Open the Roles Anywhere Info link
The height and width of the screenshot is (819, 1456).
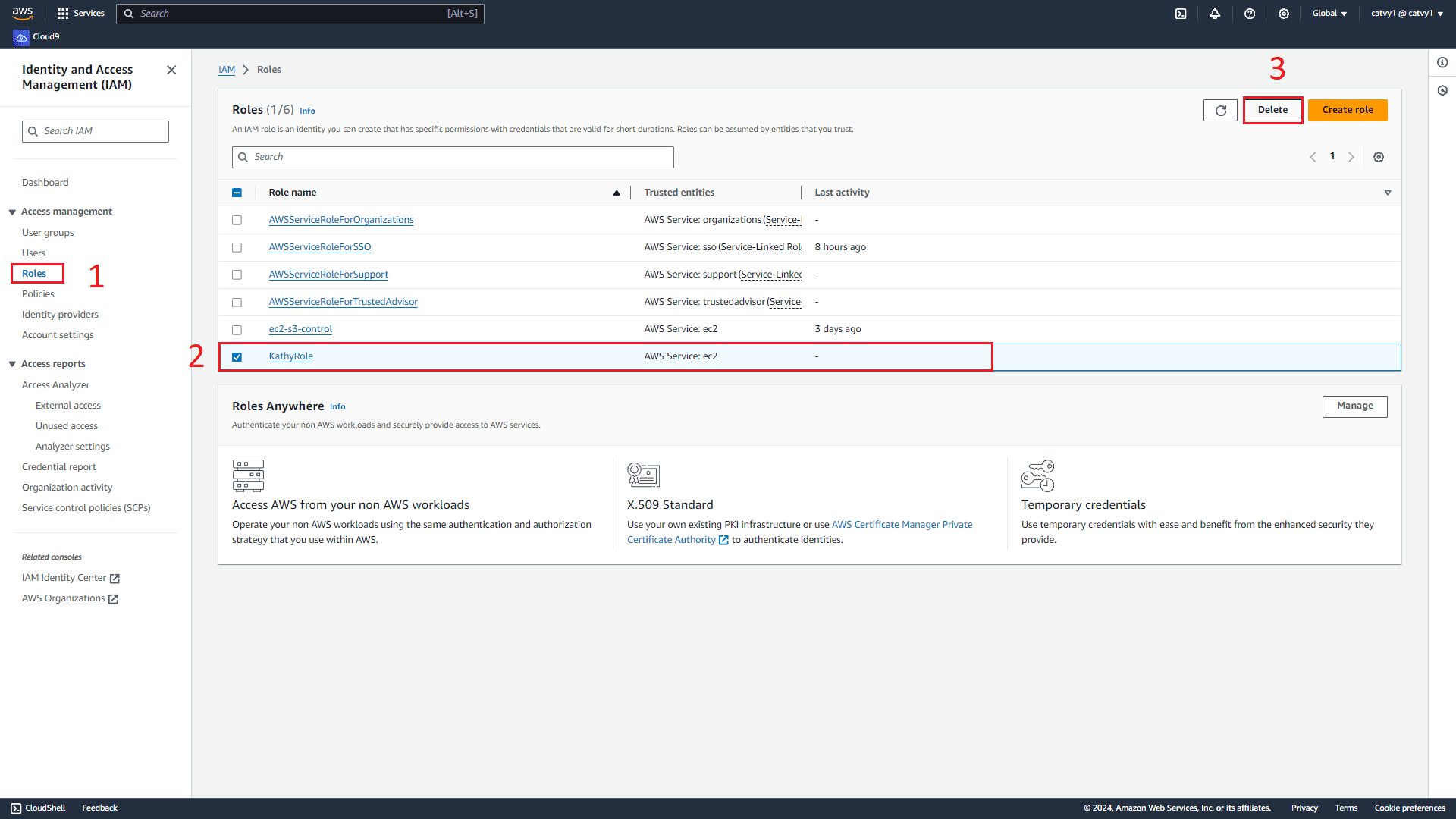337,407
